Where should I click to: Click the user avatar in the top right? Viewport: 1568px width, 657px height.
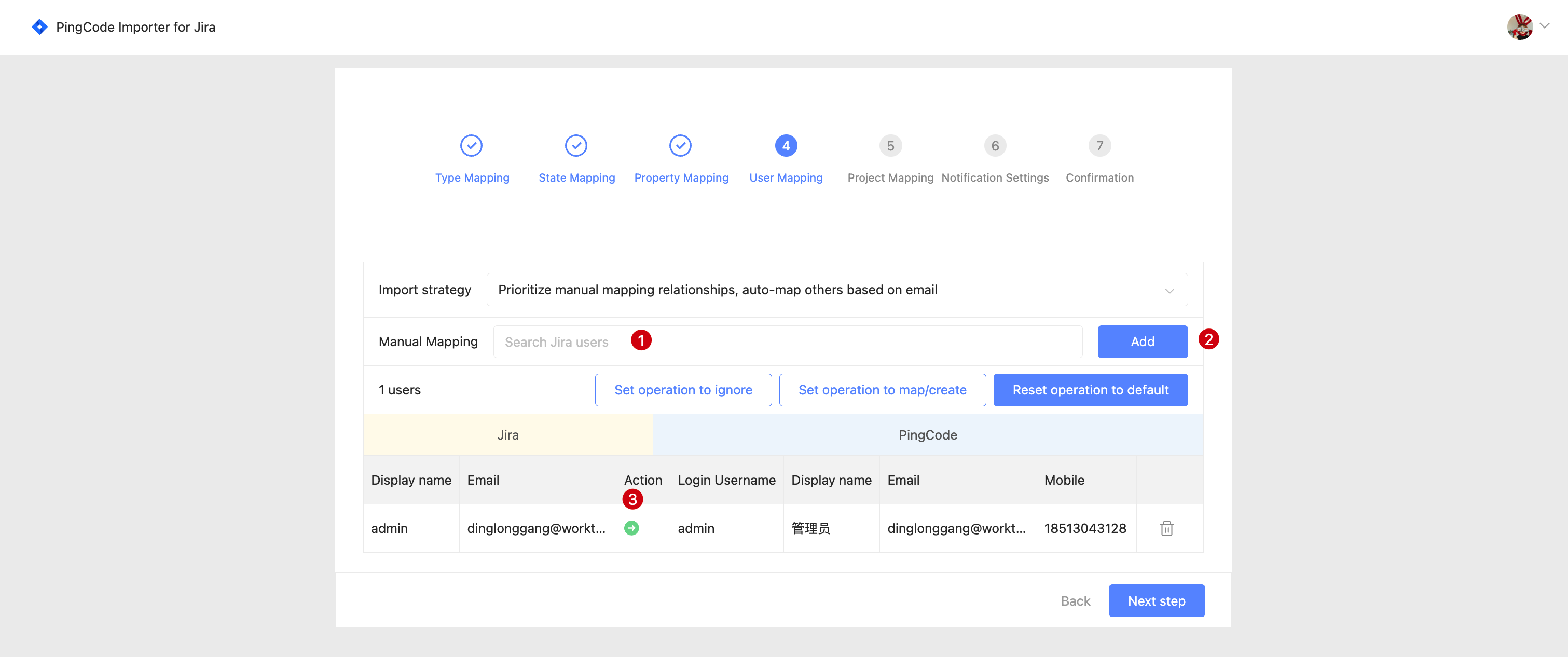(x=1520, y=27)
